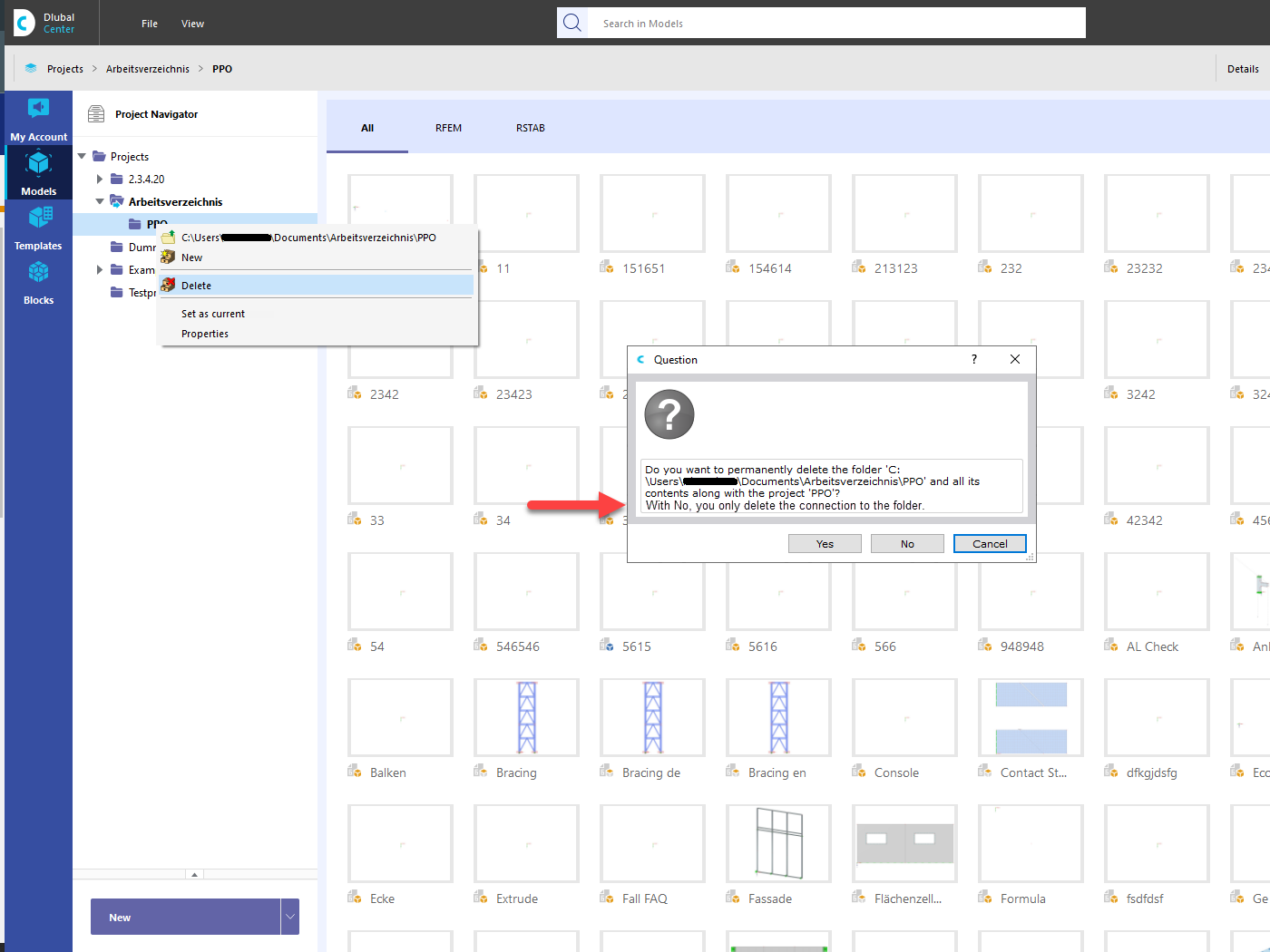
Task: Click the Project Navigator panel icon
Action: click(96, 114)
